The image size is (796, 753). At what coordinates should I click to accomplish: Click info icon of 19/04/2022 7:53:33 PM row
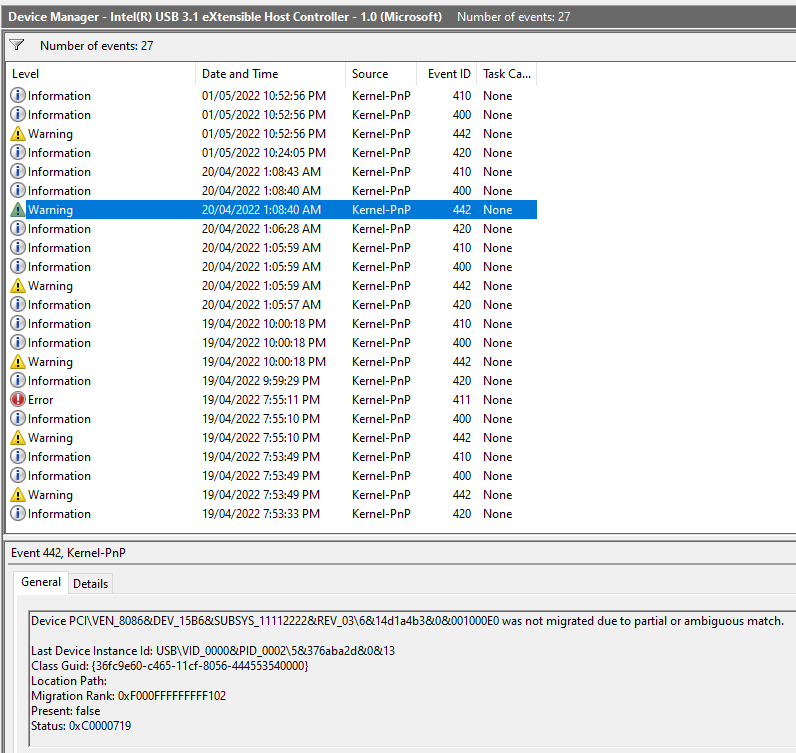pyautogui.click(x=18, y=513)
